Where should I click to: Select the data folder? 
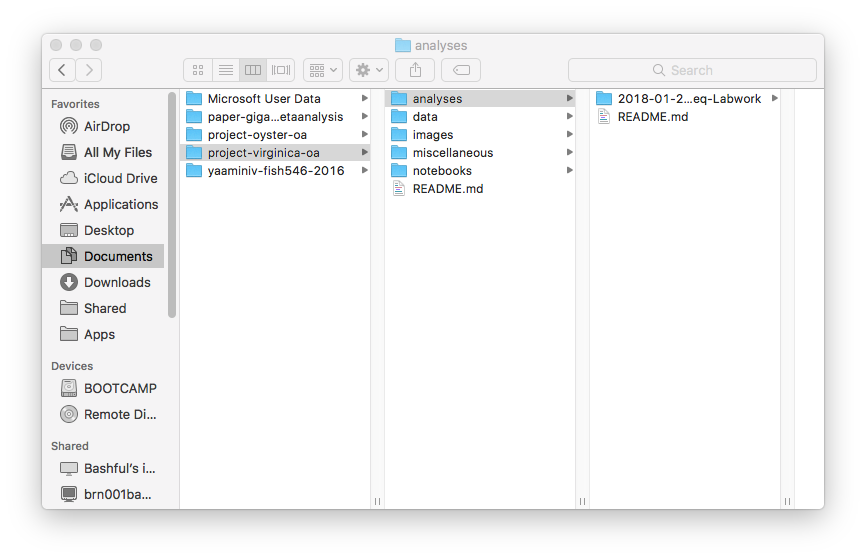point(480,117)
